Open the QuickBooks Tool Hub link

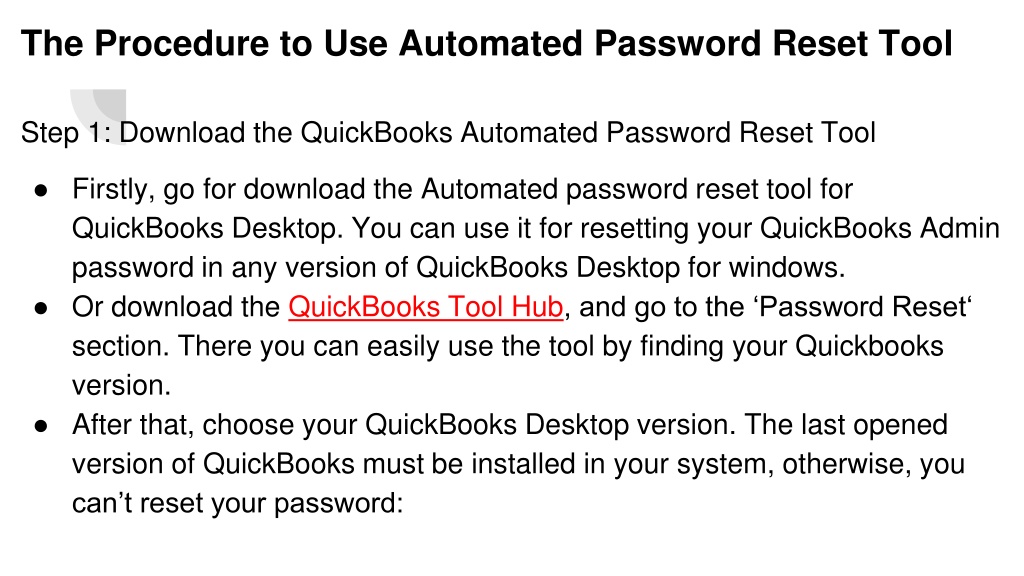pyautogui.click(x=425, y=307)
